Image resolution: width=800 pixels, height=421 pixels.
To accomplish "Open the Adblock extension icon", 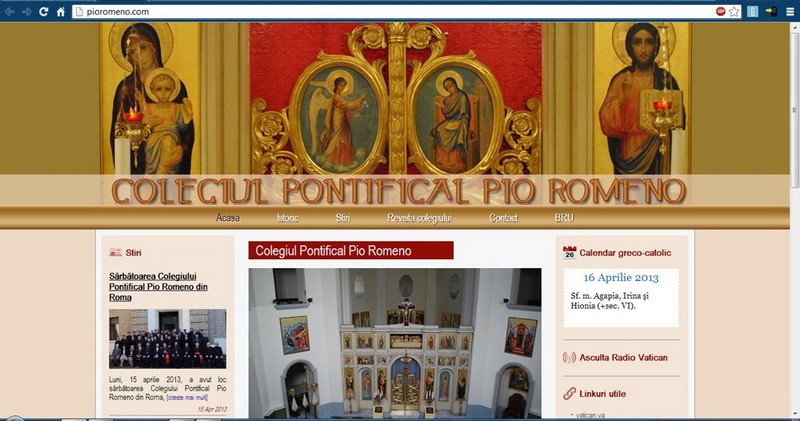I will point(720,11).
